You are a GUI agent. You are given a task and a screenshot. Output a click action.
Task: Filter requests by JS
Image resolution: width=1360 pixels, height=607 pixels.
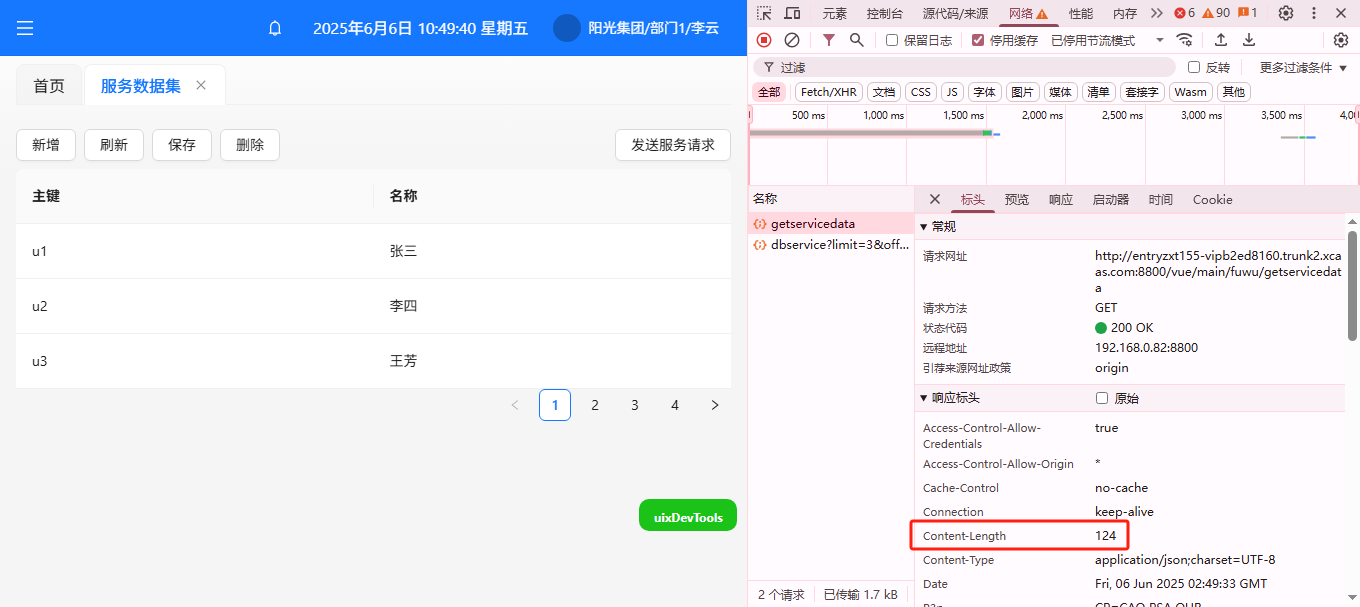952,92
